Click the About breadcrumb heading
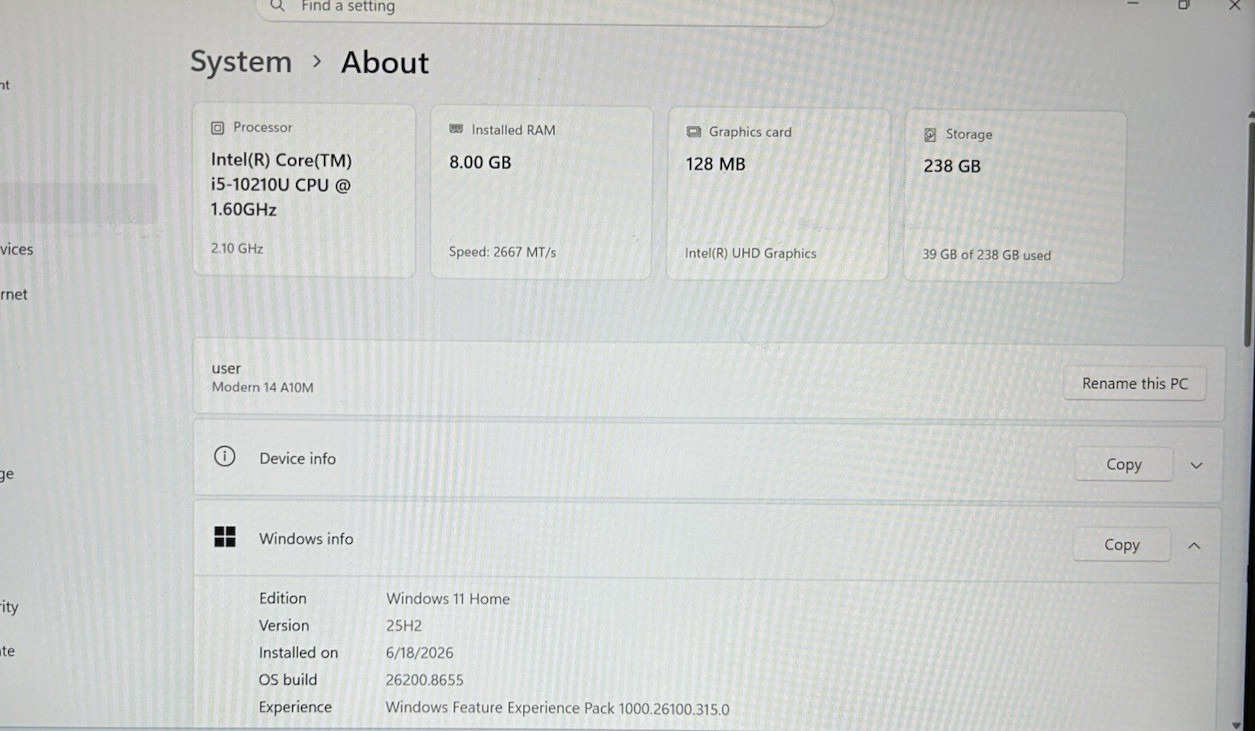Image resolution: width=1255 pixels, height=731 pixels. click(x=385, y=63)
